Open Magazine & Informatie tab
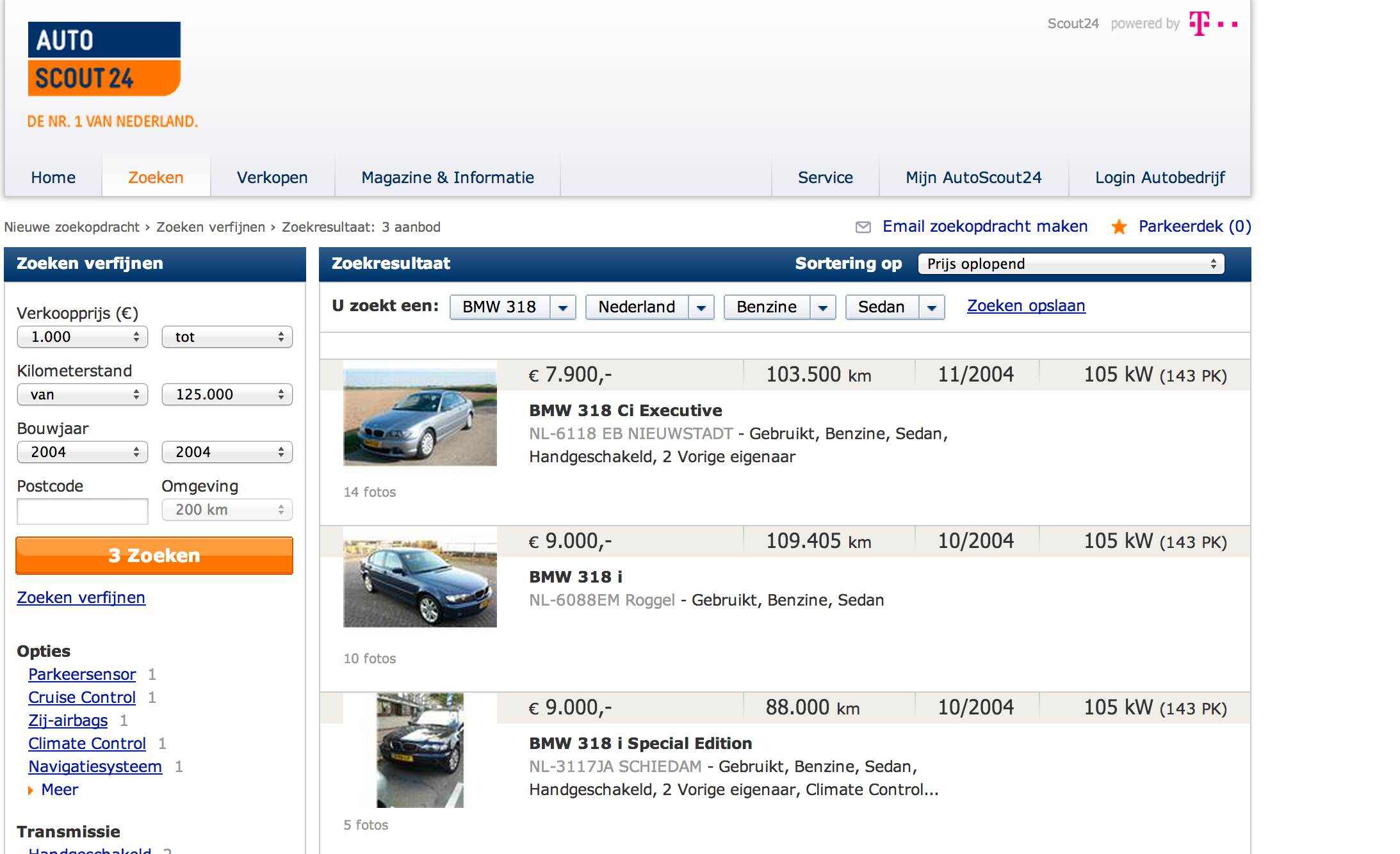This screenshot has width=1400, height=854. (x=448, y=177)
